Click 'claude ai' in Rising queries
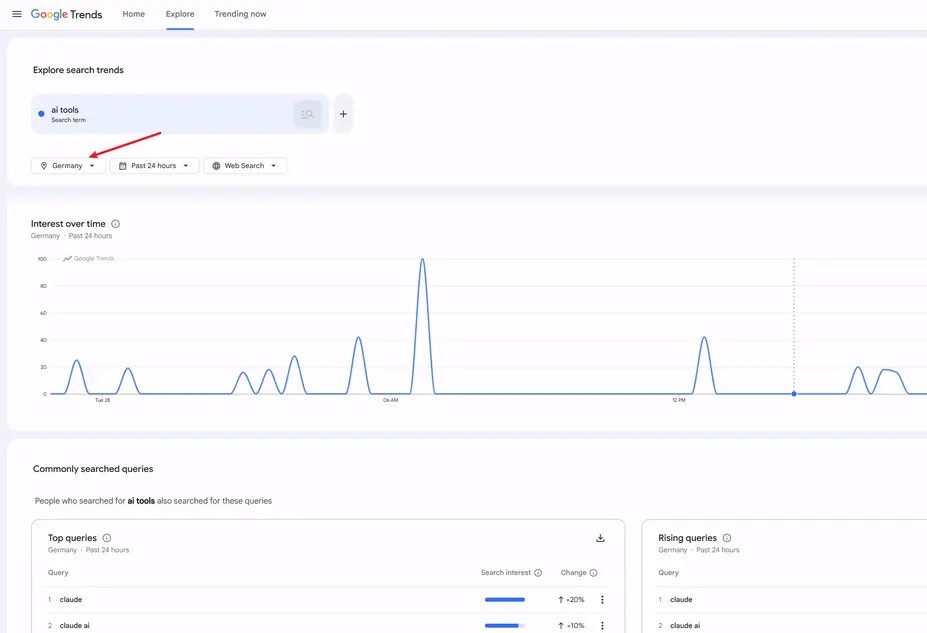The width and height of the screenshot is (927, 633). (685, 625)
